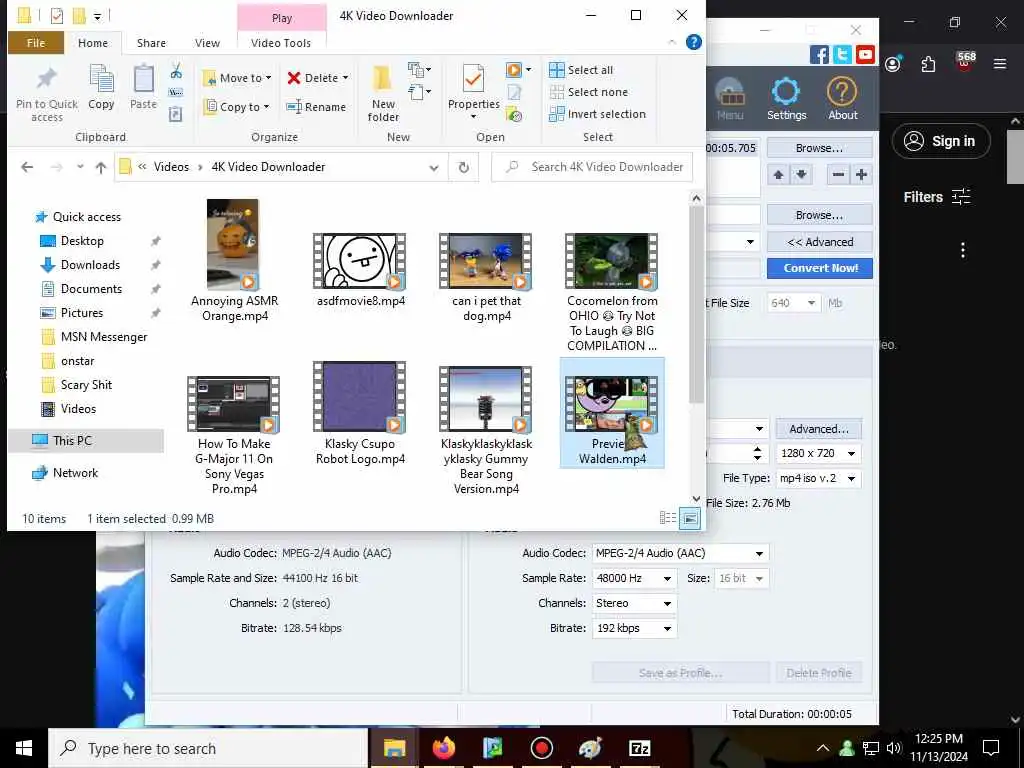1024x768 pixels.
Task: Click the Twitter icon in converter window
Action: pos(842,54)
